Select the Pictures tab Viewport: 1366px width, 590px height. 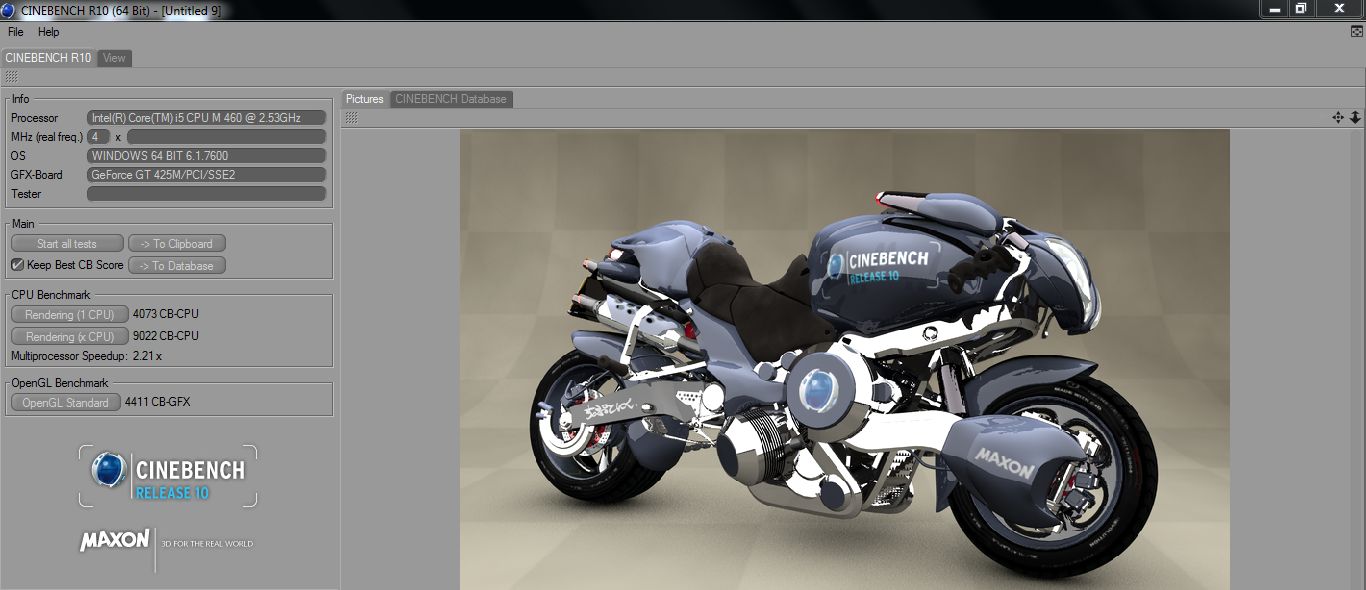365,99
